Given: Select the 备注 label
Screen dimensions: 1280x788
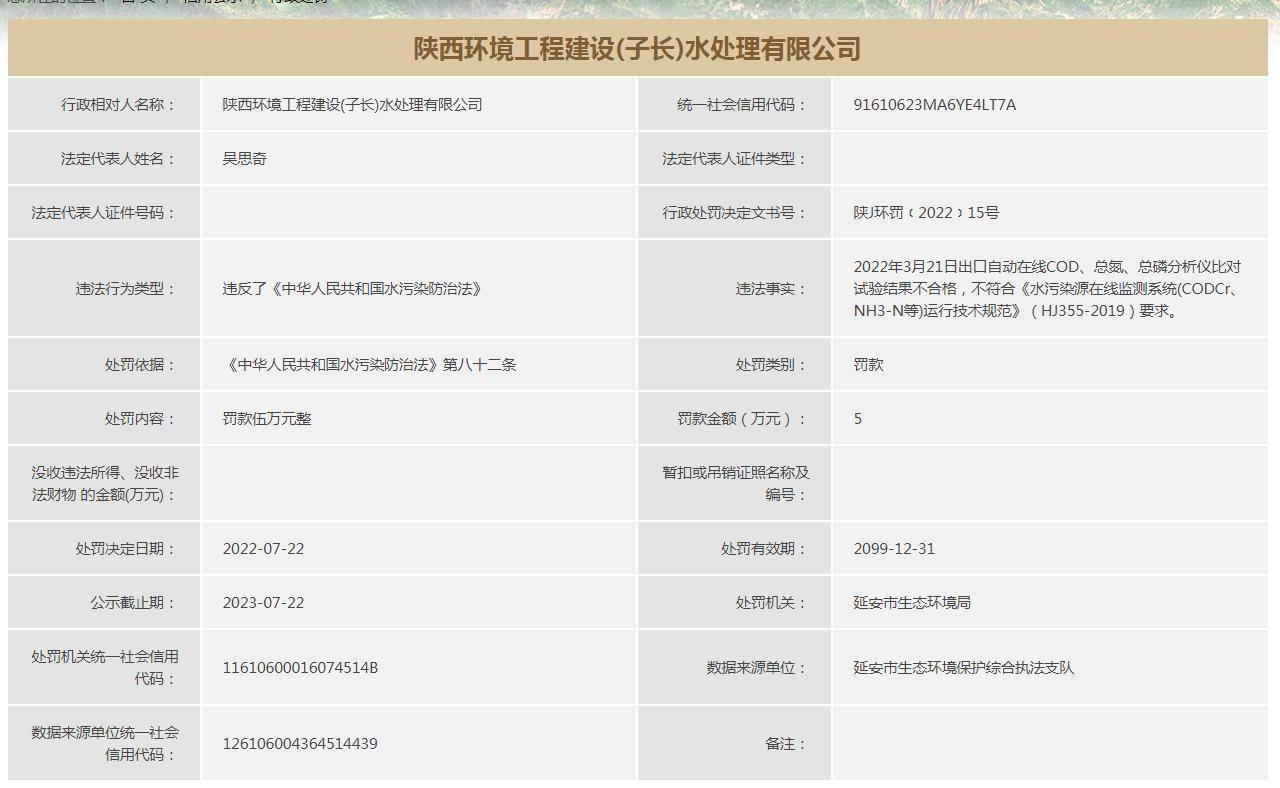Looking at the screenshot, I should click(x=786, y=743).
